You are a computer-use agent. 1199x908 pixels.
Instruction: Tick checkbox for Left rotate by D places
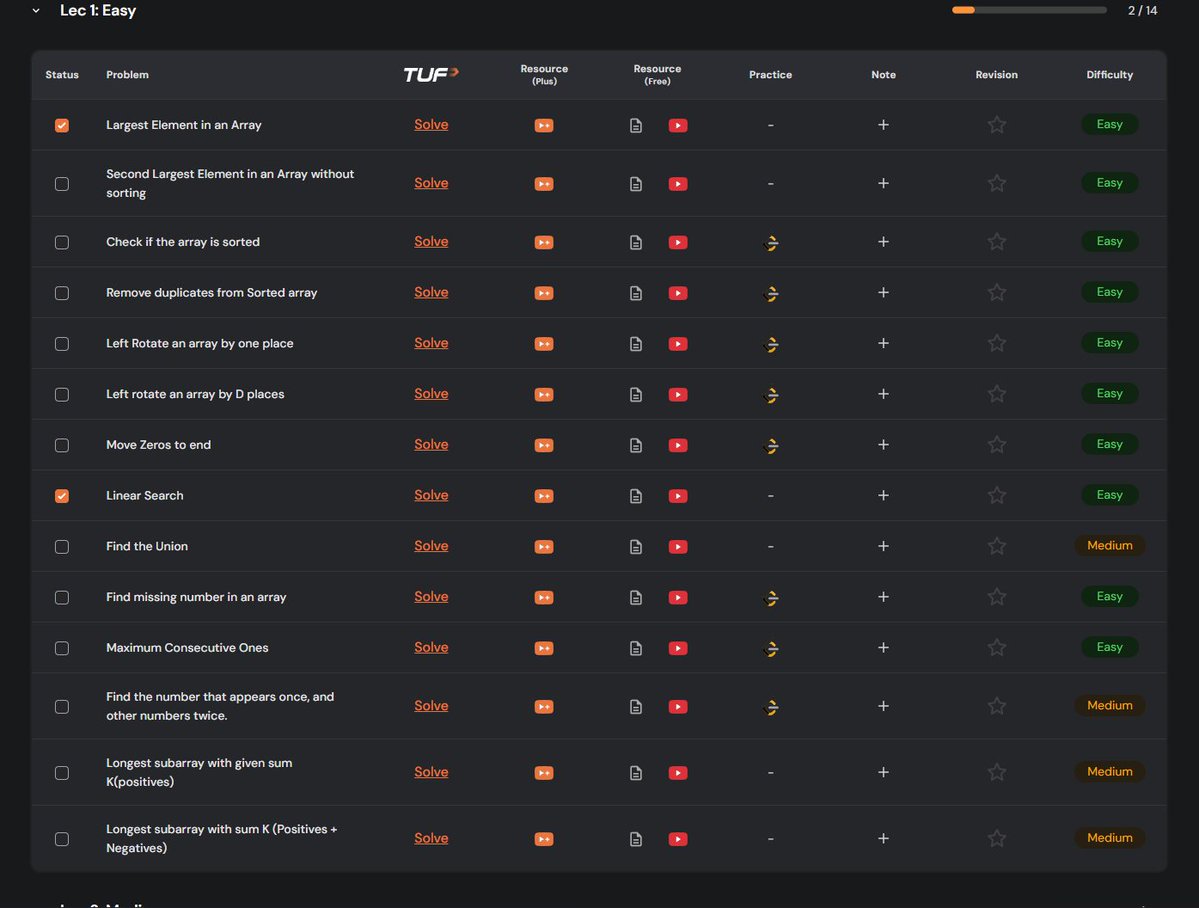tap(62, 394)
